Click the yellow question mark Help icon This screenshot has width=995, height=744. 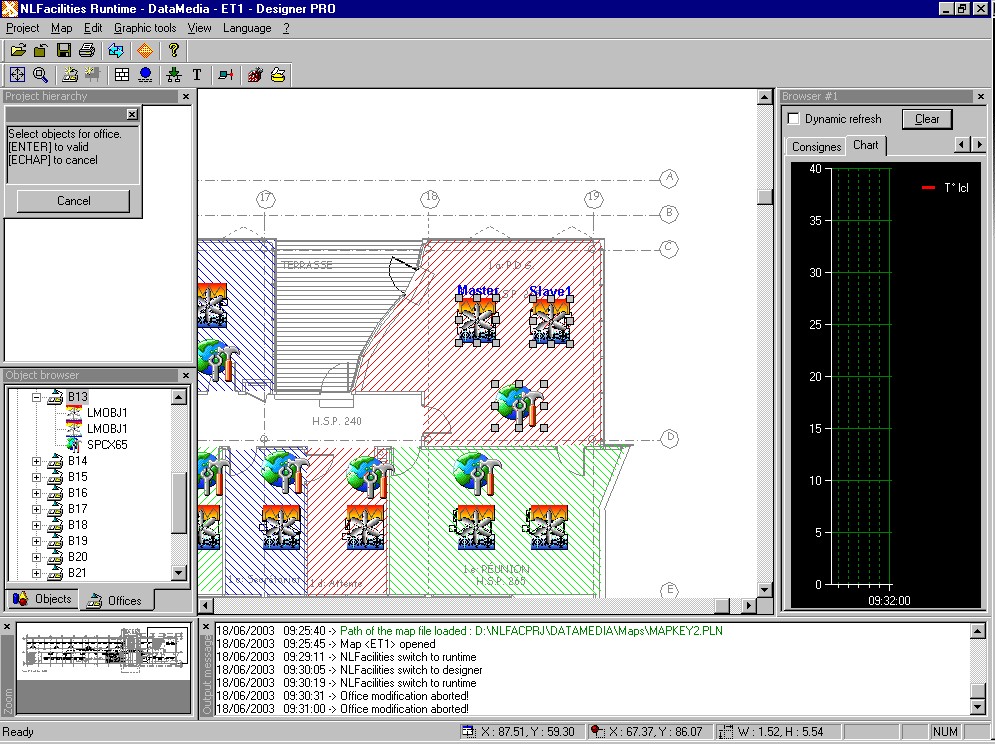coord(174,50)
